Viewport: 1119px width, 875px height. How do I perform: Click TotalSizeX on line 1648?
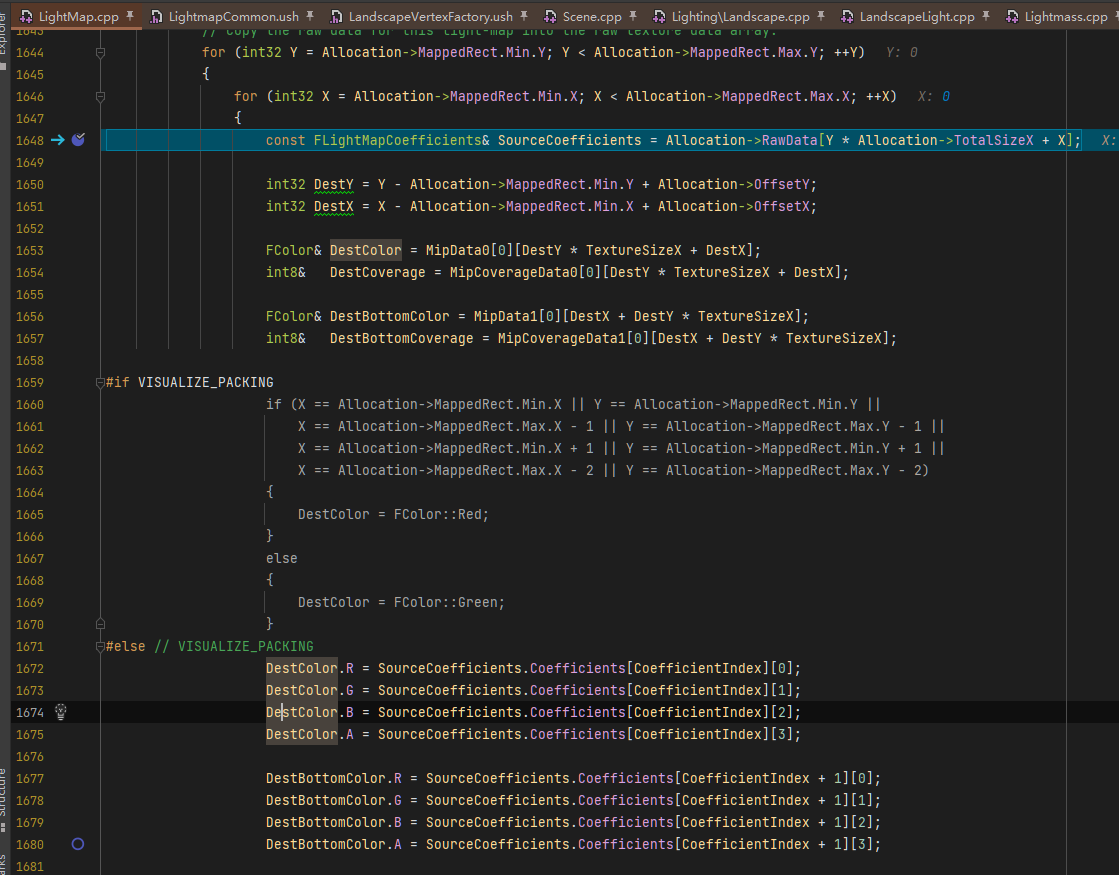tap(993, 141)
